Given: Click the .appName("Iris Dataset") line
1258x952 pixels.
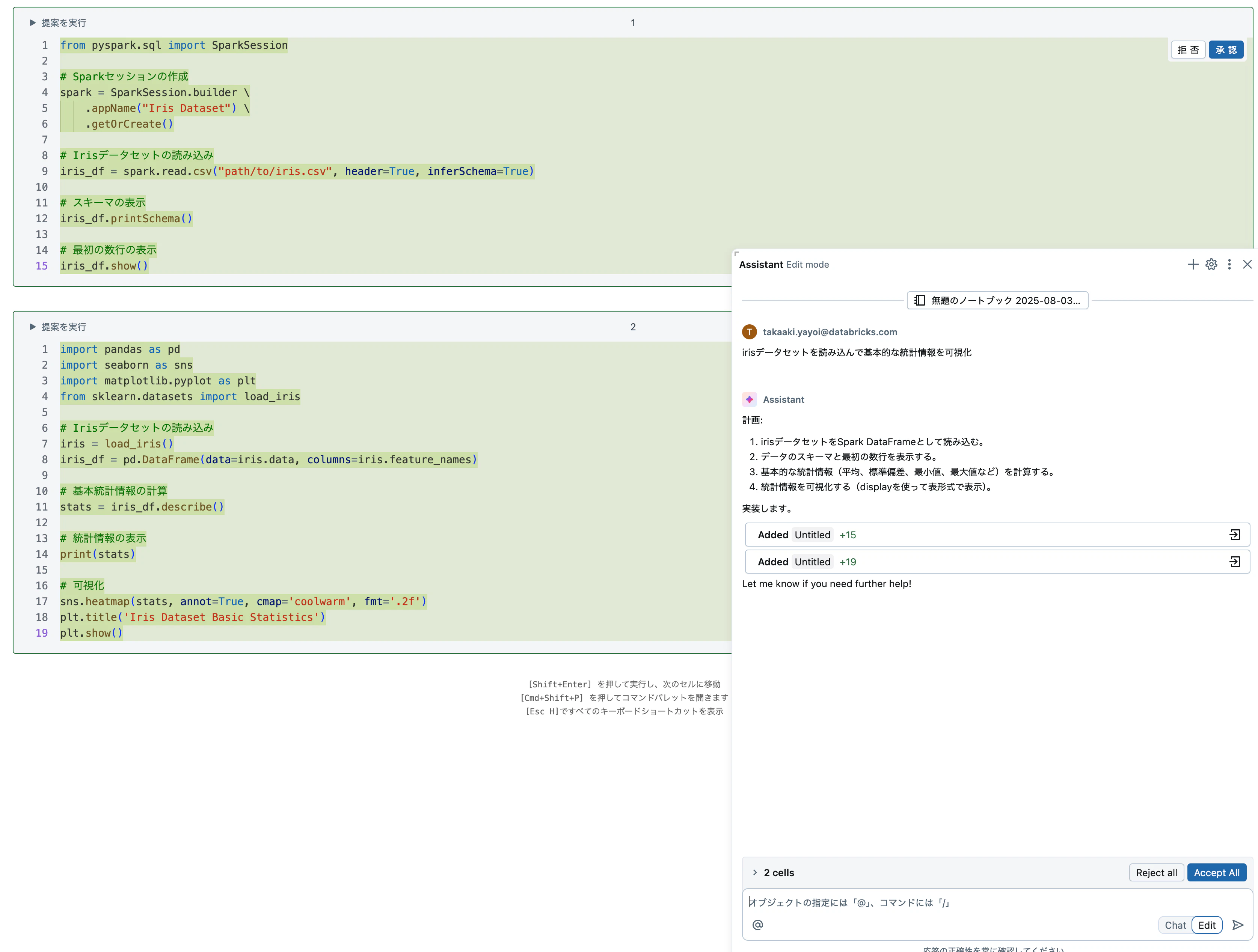Looking at the screenshot, I should coord(167,108).
